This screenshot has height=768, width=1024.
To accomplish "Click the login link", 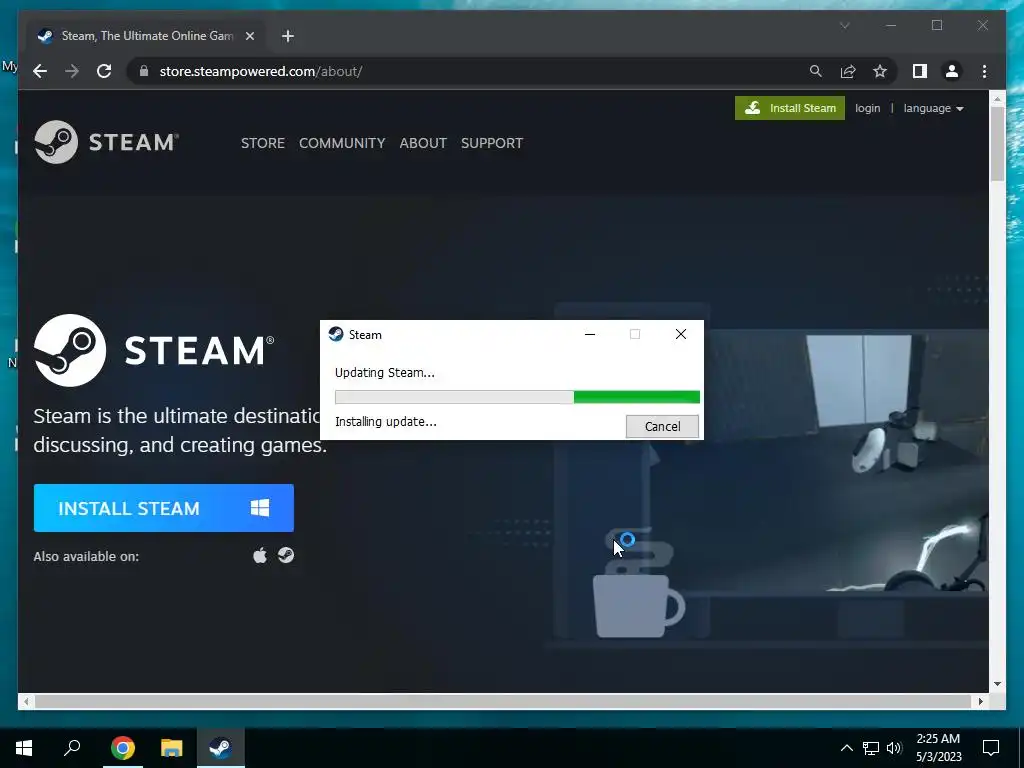I will coord(867,108).
